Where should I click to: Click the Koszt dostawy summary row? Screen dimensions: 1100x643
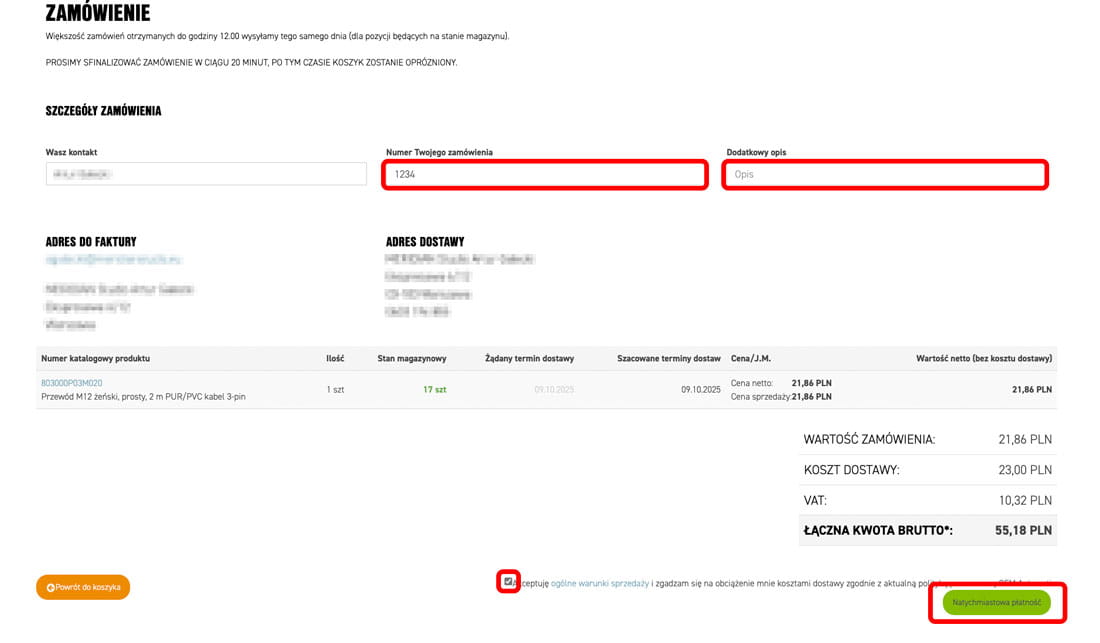pos(927,470)
